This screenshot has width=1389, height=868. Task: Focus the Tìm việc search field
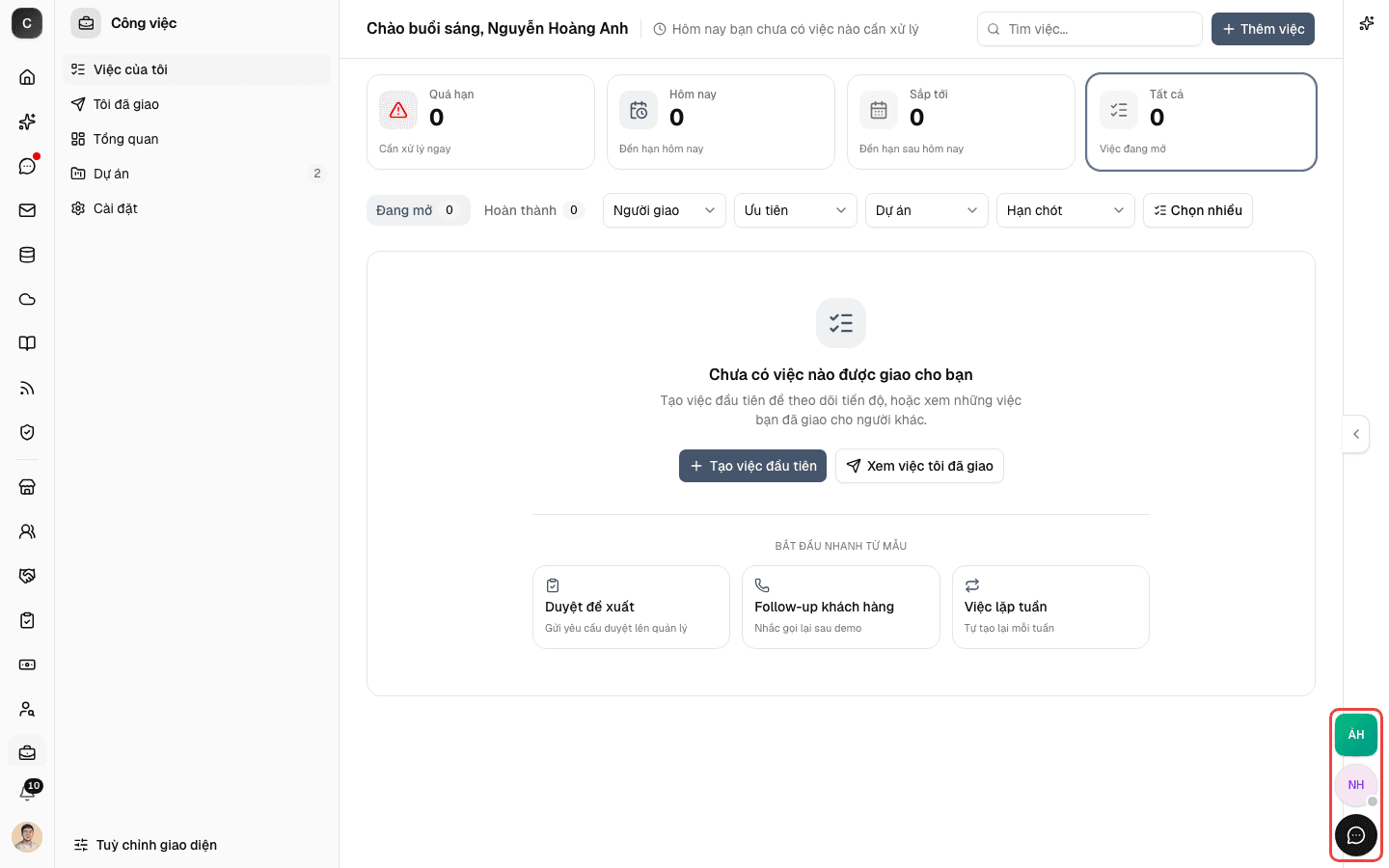coord(1090,29)
